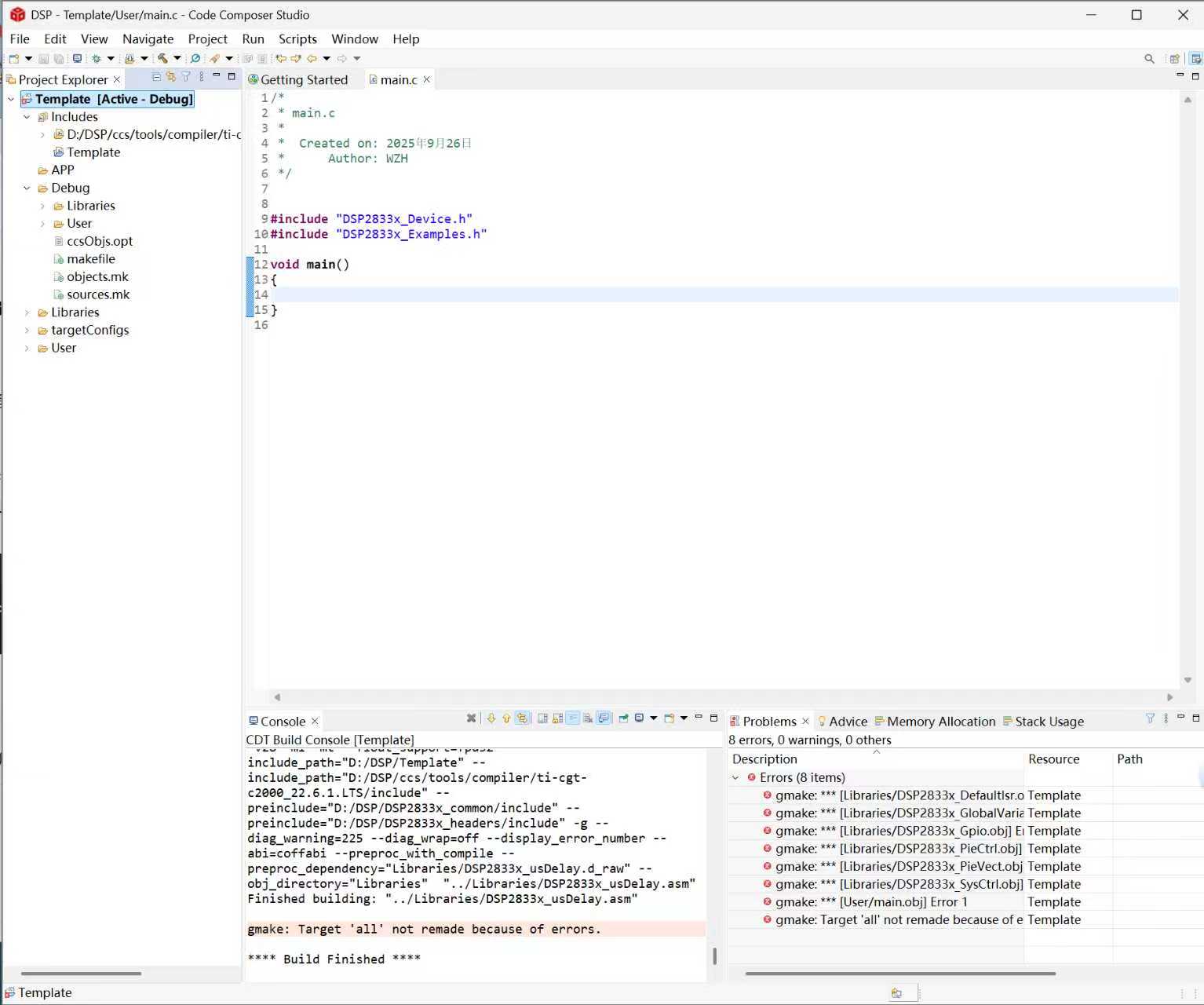The width and height of the screenshot is (1204, 1005).
Task: Close the main.c editor tab
Action: pyautogui.click(x=427, y=79)
